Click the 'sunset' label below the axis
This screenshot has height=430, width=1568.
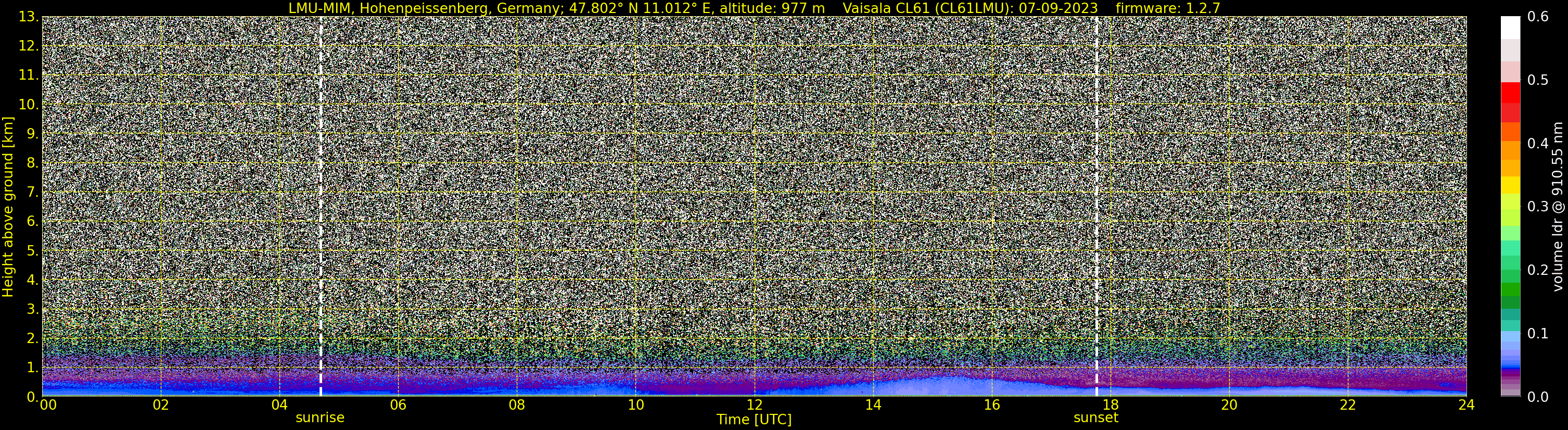pos(1095,418)
